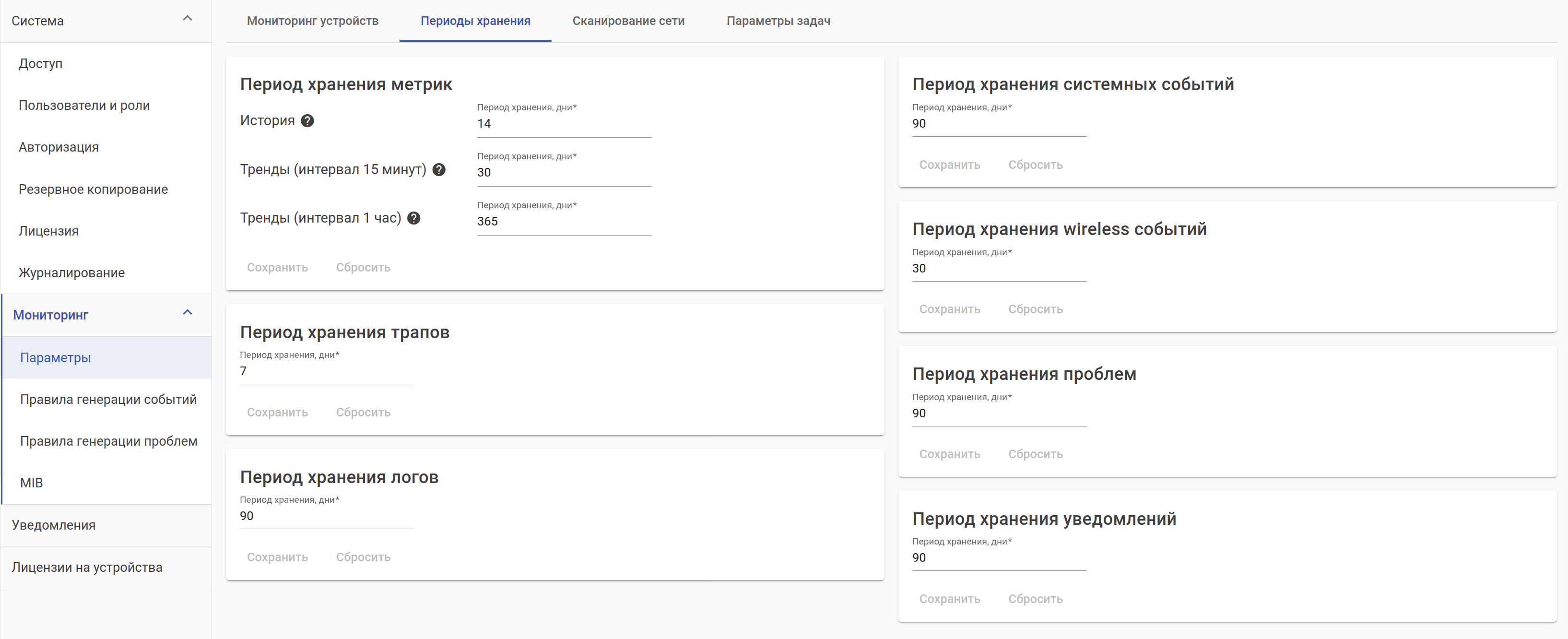The width and height of the screenshot is (1568, 639).
Task: Click Сбросить in logs retention card
Action: (363, 557)
